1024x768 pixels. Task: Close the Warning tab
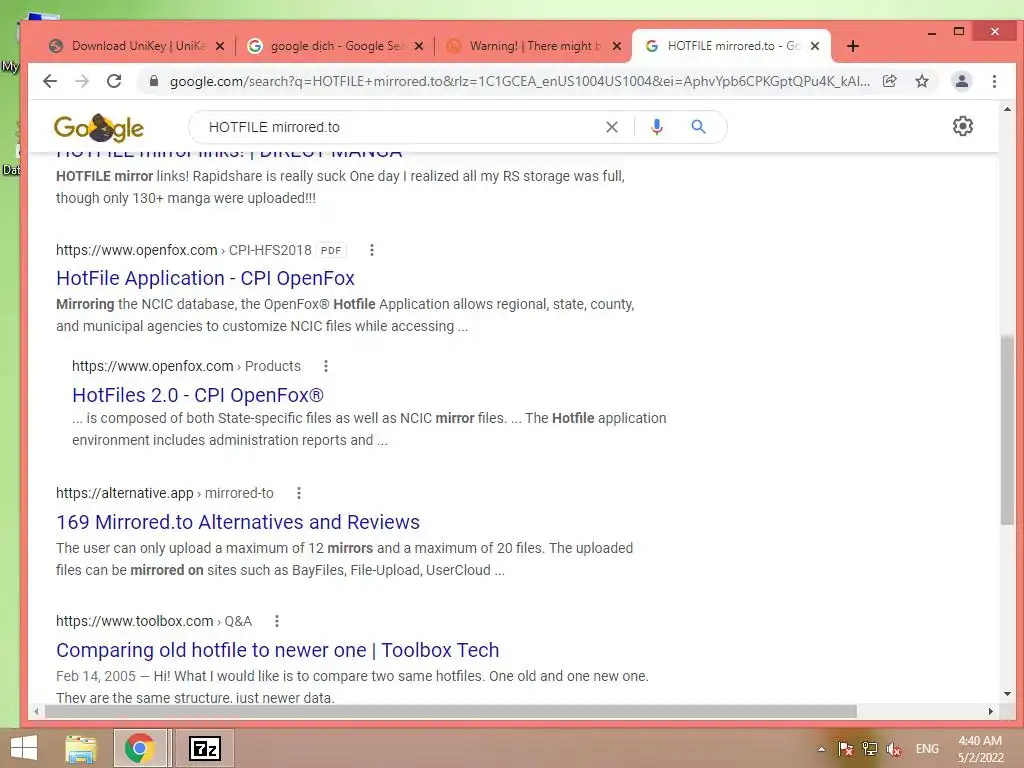coord(616,46)
